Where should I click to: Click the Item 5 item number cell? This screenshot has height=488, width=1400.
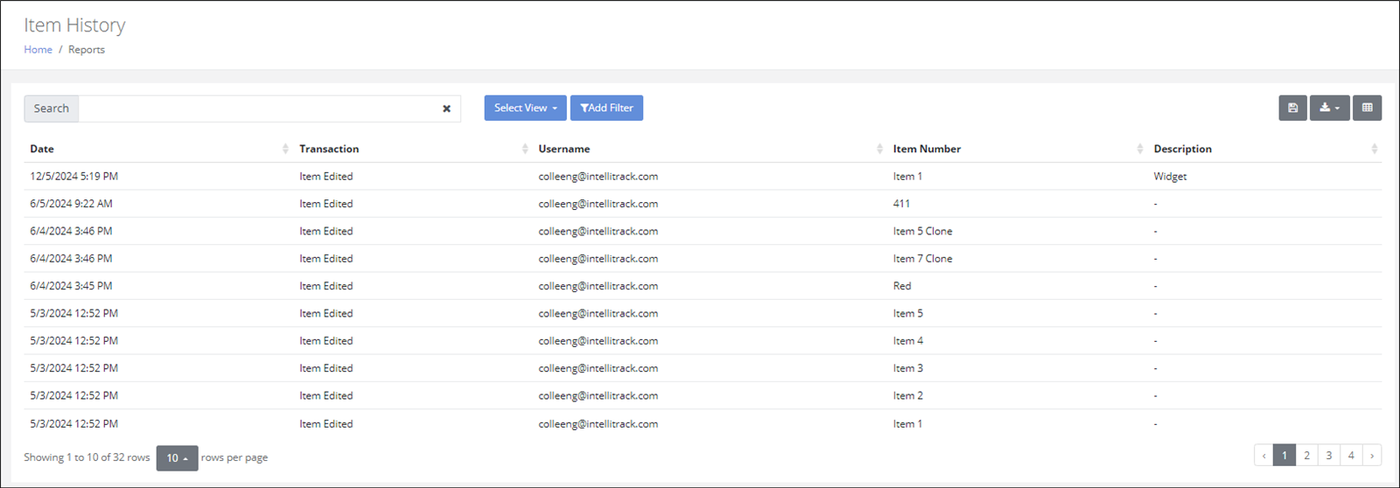(908, 314)
